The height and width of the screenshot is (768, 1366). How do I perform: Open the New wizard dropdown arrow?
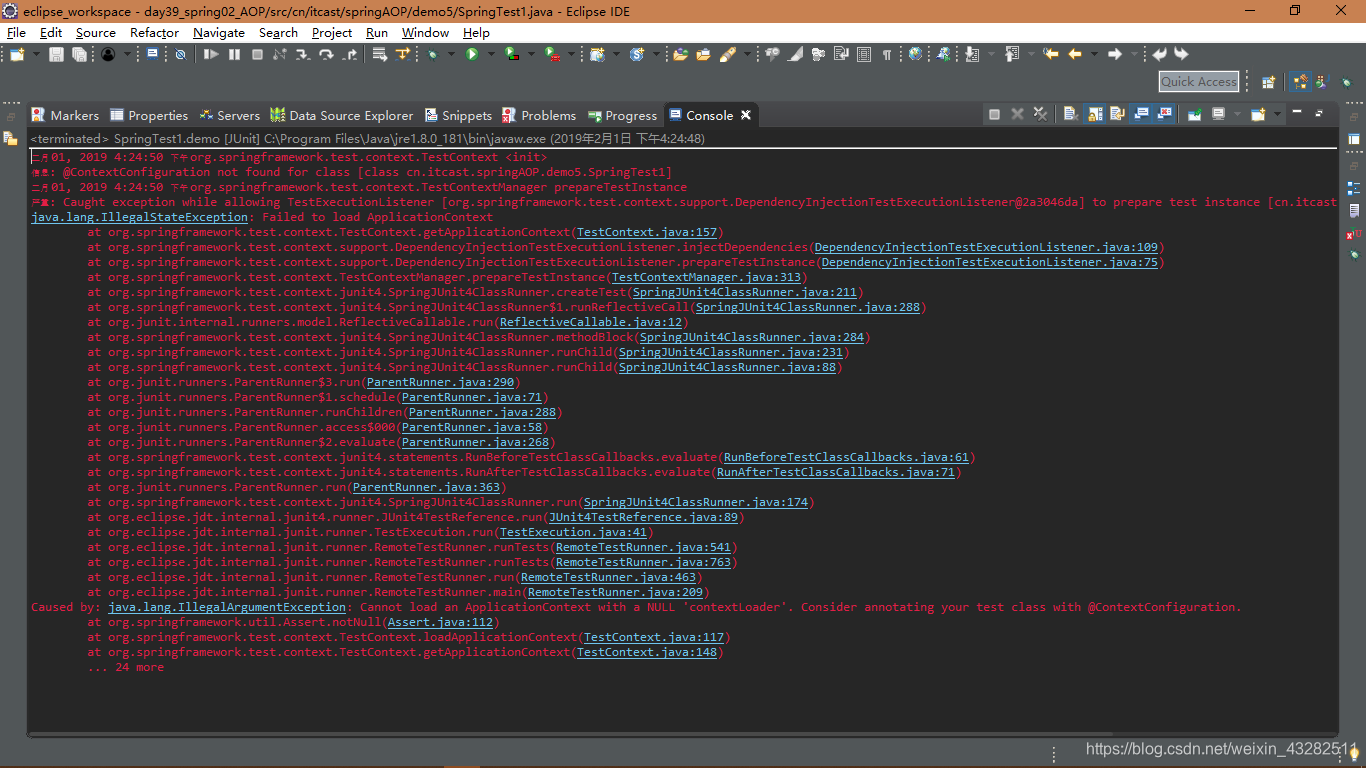tap(36, 54)
